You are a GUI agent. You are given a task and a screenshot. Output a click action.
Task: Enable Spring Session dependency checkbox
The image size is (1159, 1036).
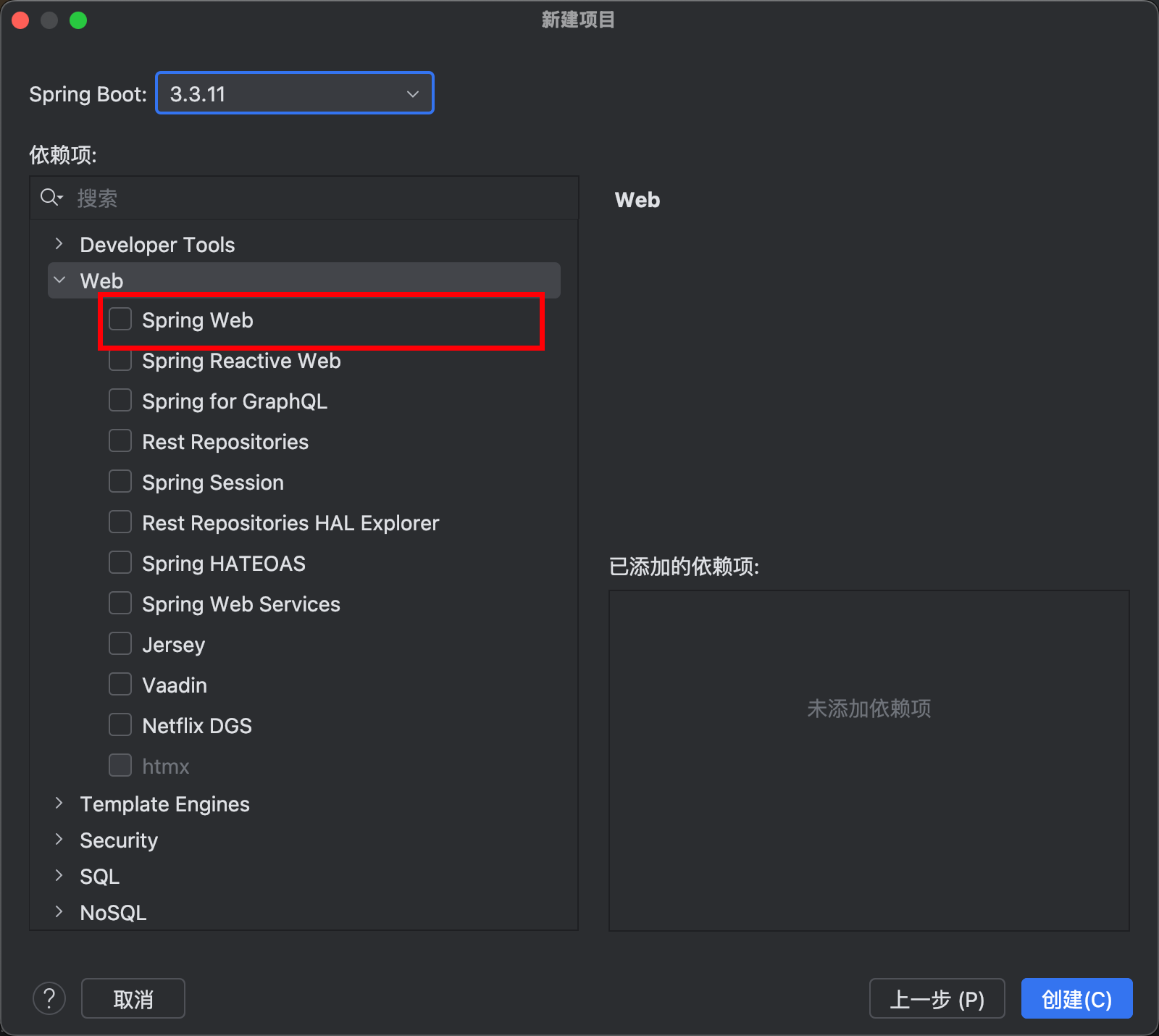pyautogui.click(x=120, y=481)
